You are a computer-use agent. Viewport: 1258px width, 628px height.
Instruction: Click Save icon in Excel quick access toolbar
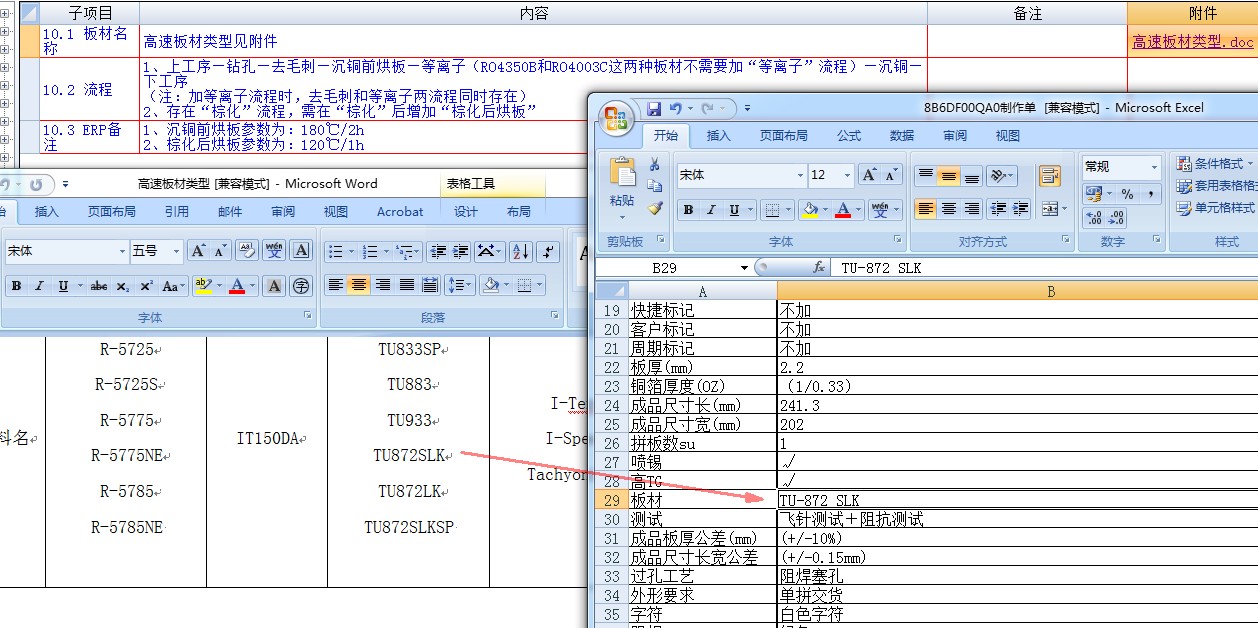[654, 108]
